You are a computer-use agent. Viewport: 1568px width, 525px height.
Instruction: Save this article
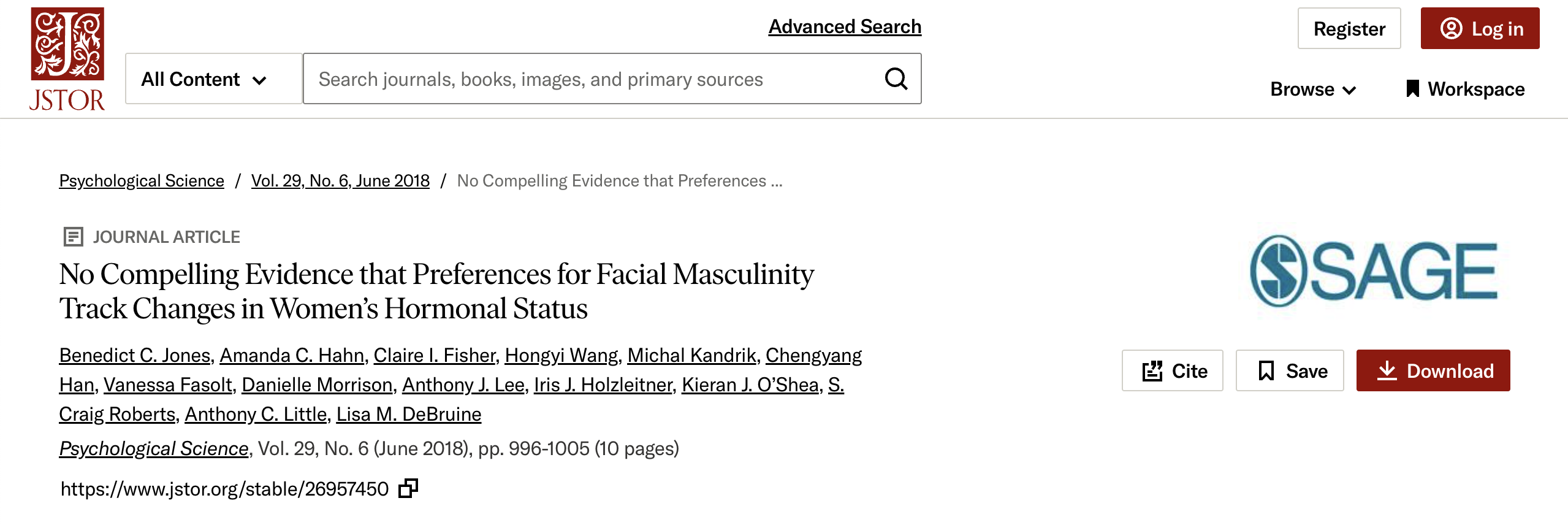coord(1289,370)
